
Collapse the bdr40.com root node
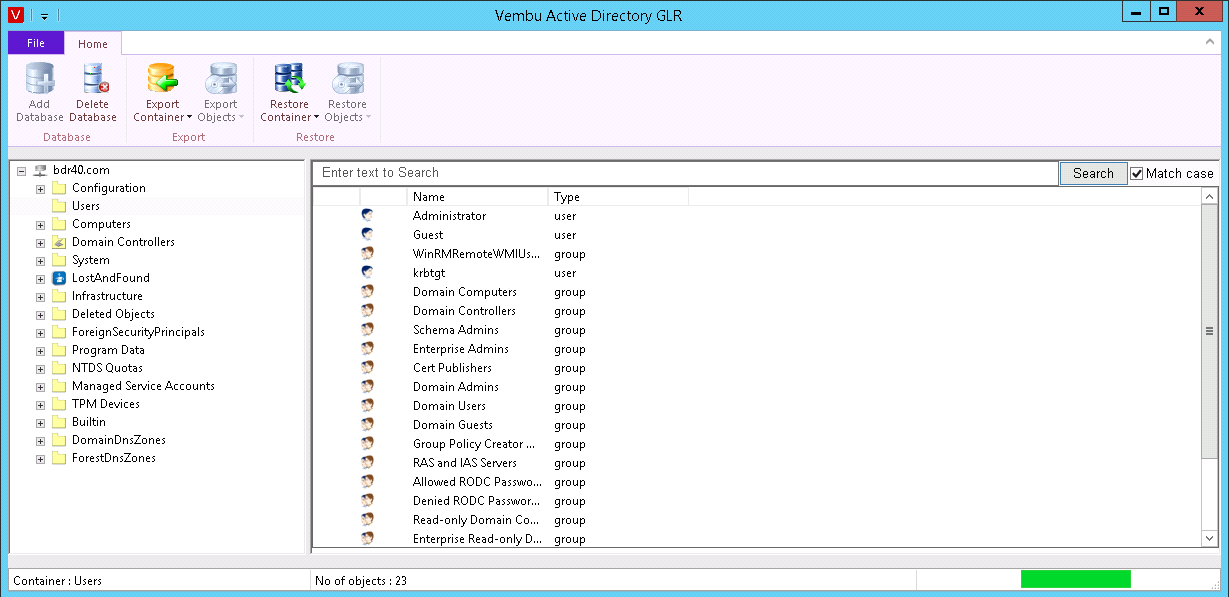click(x=22, y=170)
